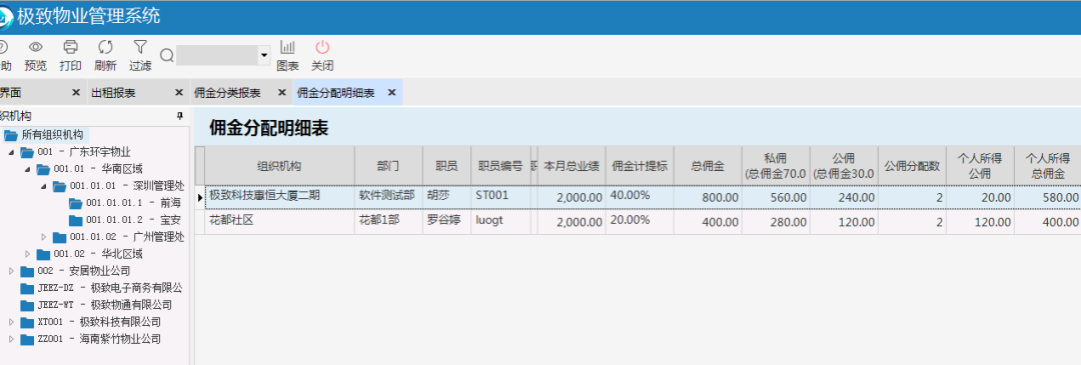Click the 部门 column header
Screen dimensions: 1081x365
pyautogui.click(x=388, y=166)
